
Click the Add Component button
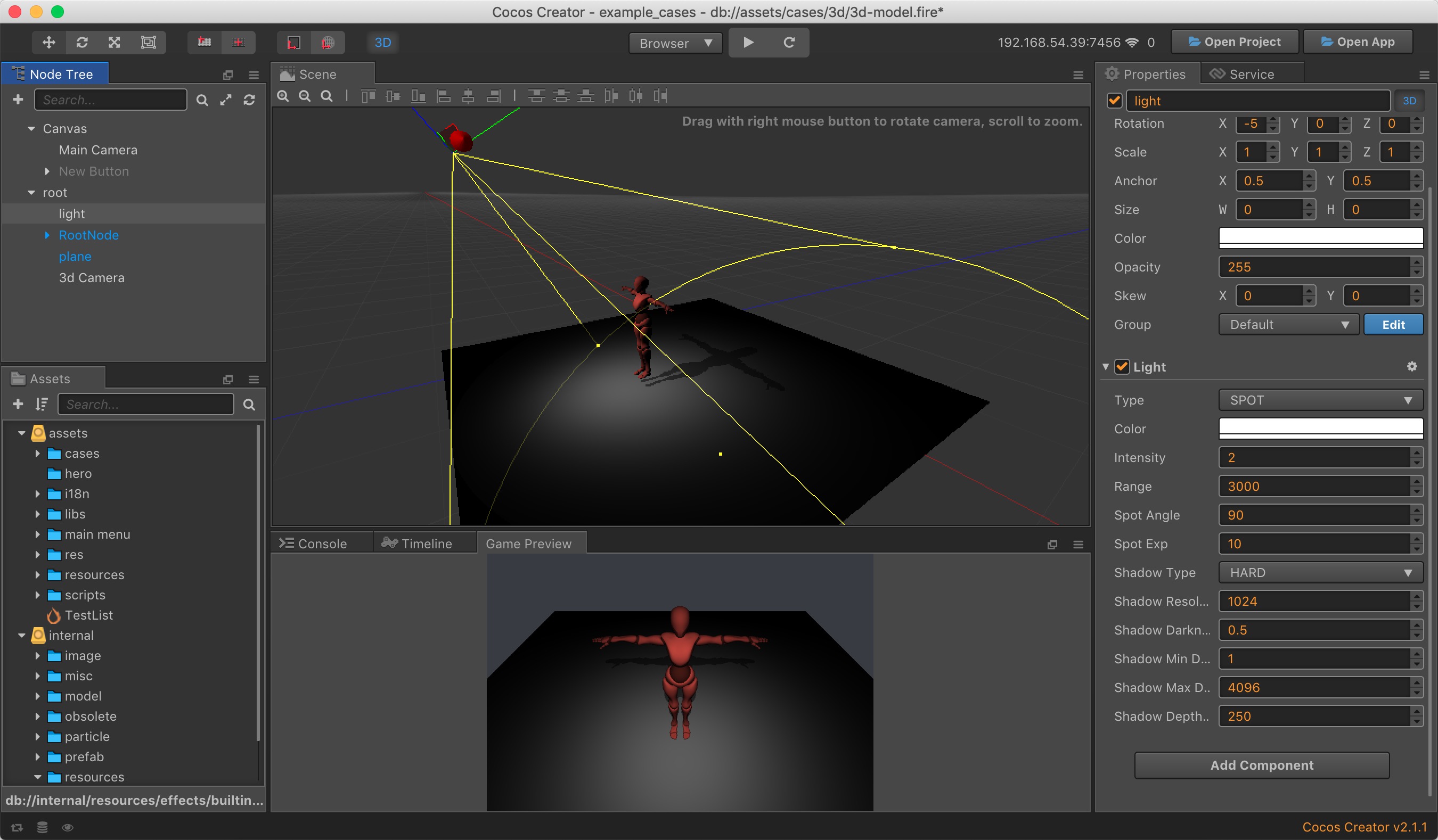click(1262, 765)
